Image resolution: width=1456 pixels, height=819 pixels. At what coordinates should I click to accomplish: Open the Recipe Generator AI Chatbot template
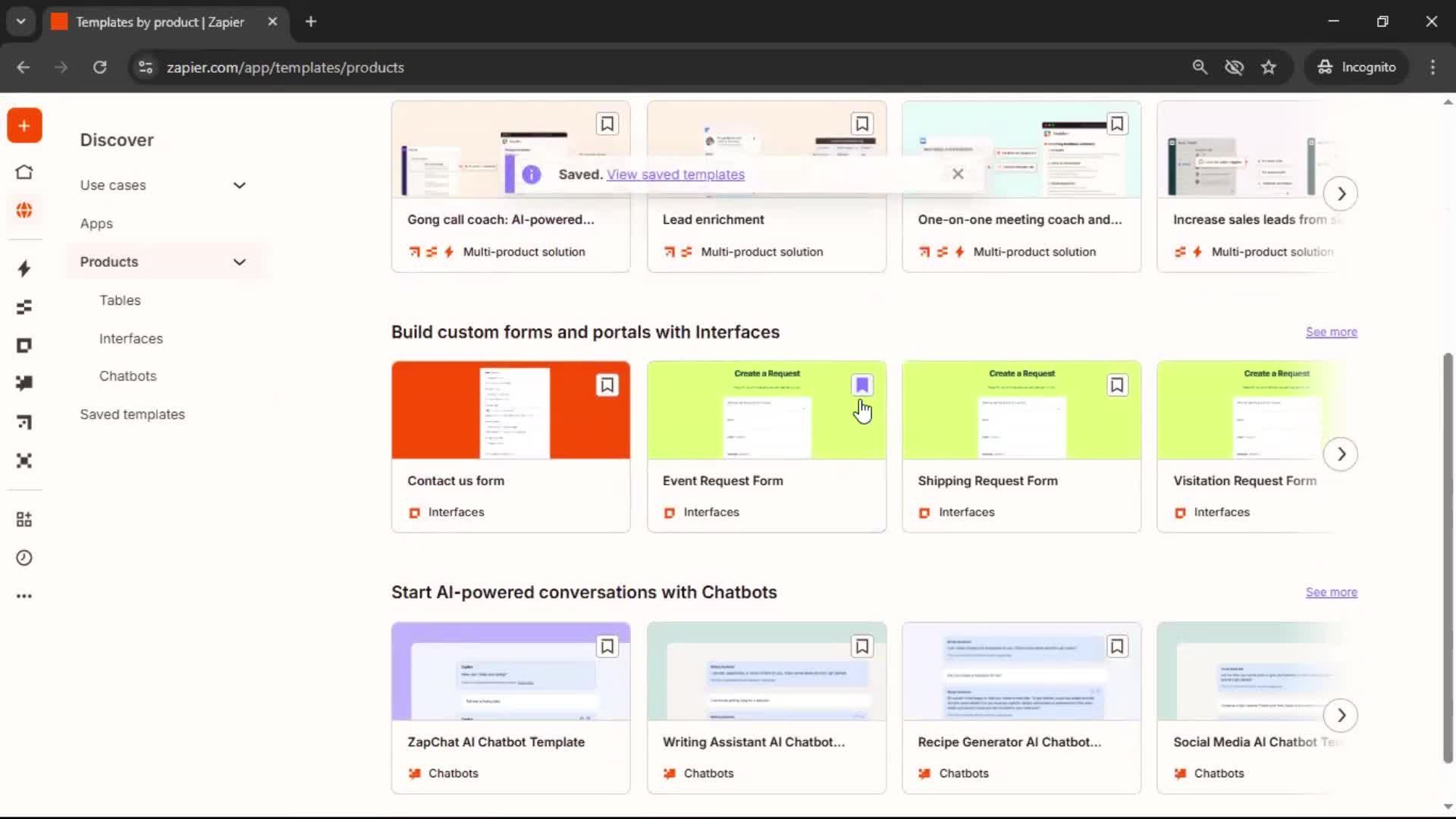[x=1021, y=708]
